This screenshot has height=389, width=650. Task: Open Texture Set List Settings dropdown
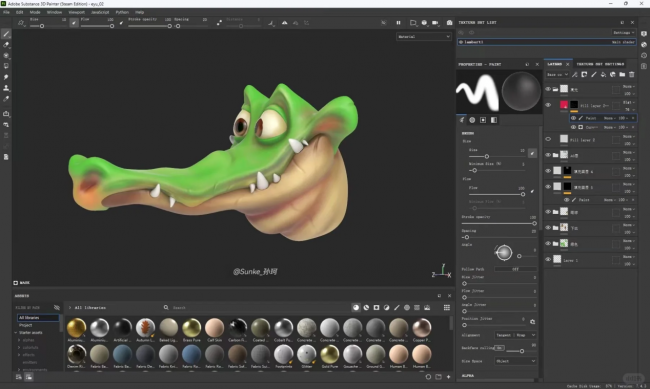623,32
